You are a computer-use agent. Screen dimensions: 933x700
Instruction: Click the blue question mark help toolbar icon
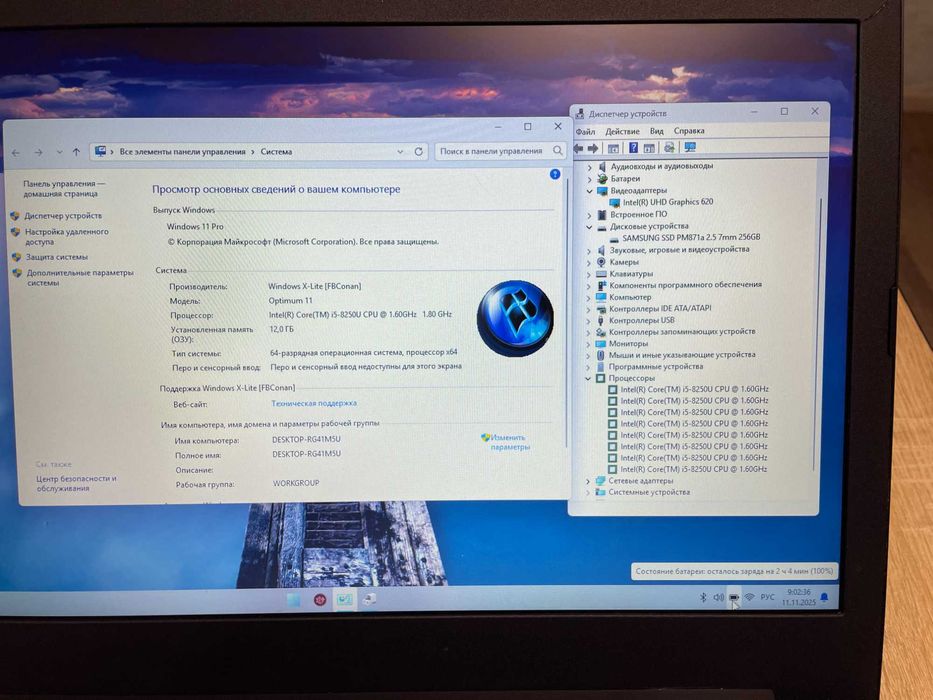point(634,148)
